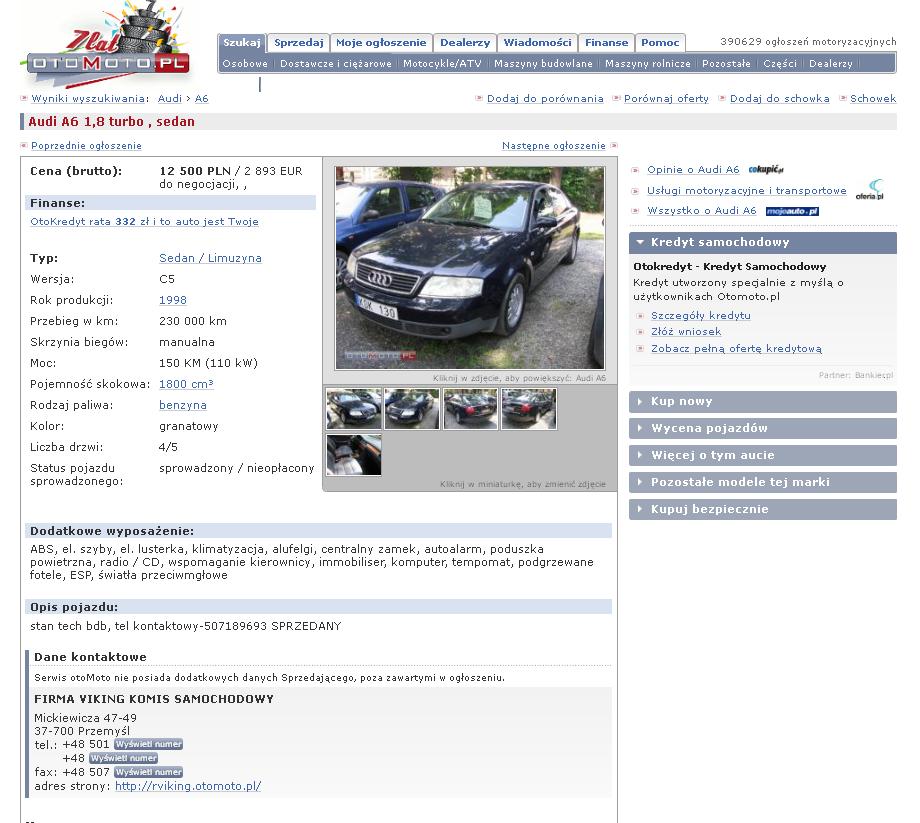Screen dimensions: 920x823
Task: Select the second thumbnail in top row
Action: pyautogui.click(x=412, y=409)
